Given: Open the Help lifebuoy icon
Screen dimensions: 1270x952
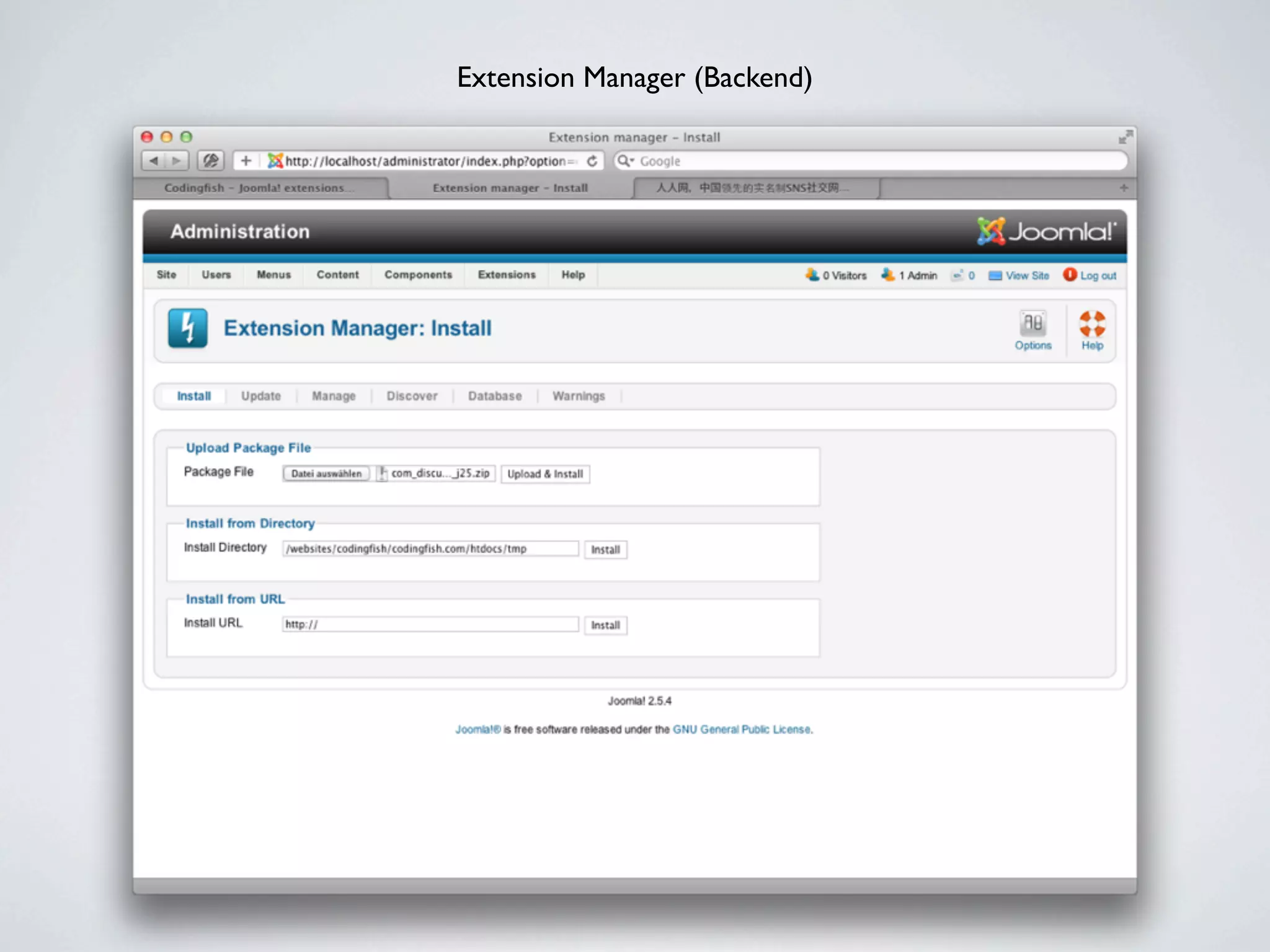Looking at the screenshot, I should 1092,331.
